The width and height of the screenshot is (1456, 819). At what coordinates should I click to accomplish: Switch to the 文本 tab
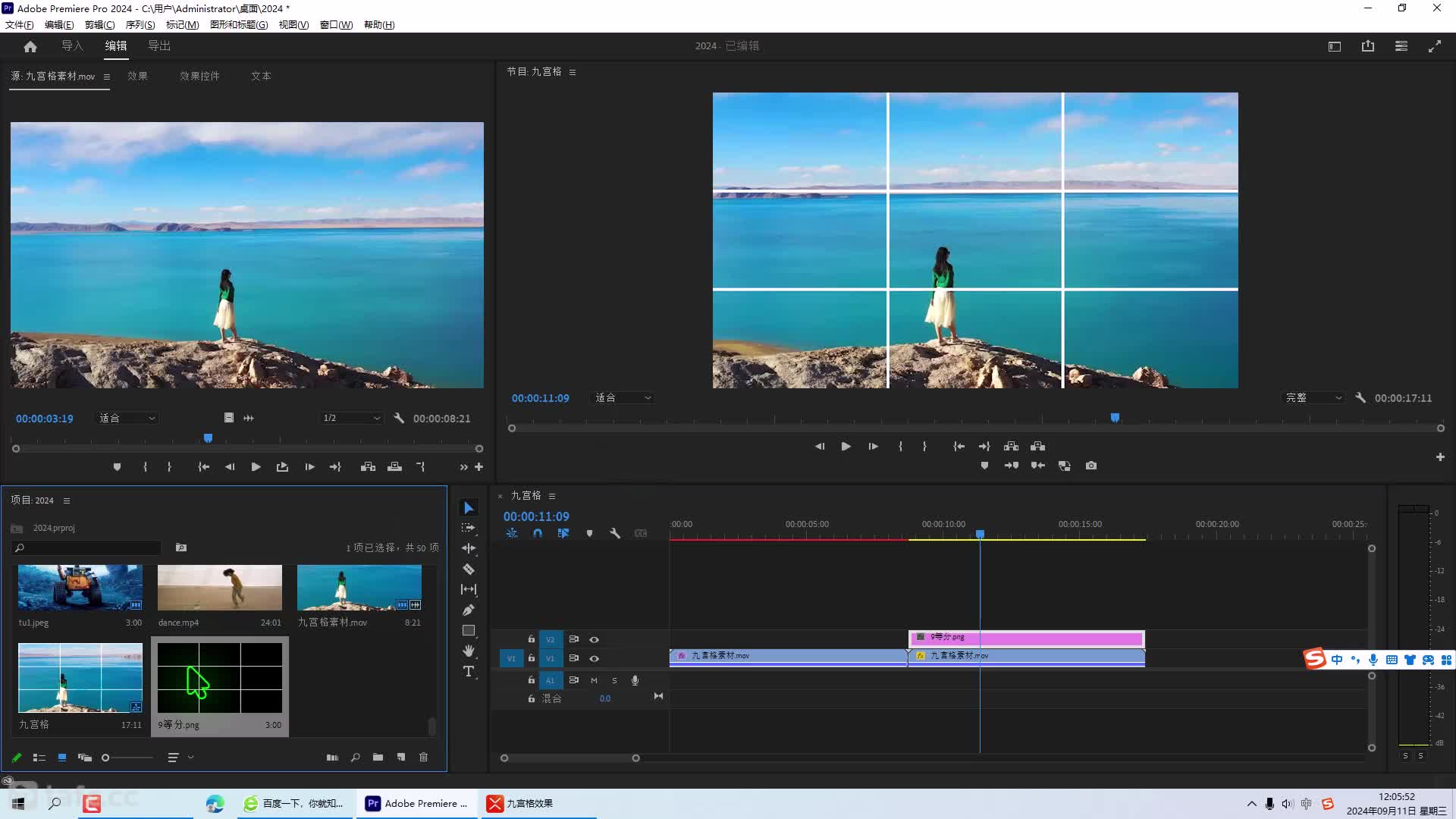(x=261, y=76)
